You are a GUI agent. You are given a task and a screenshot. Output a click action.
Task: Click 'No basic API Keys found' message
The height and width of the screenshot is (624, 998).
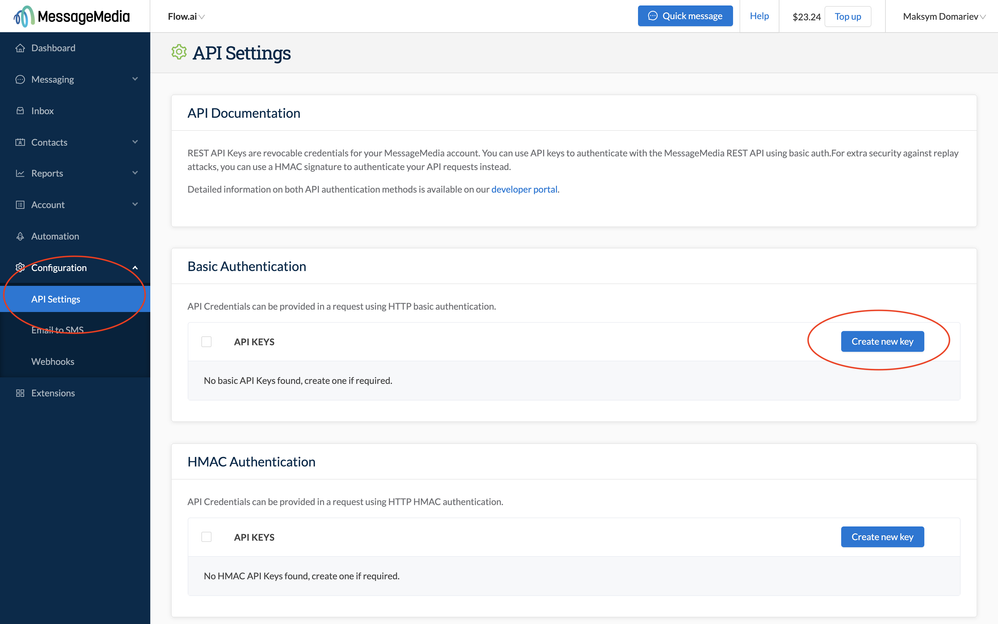click(x=298, y=381)
